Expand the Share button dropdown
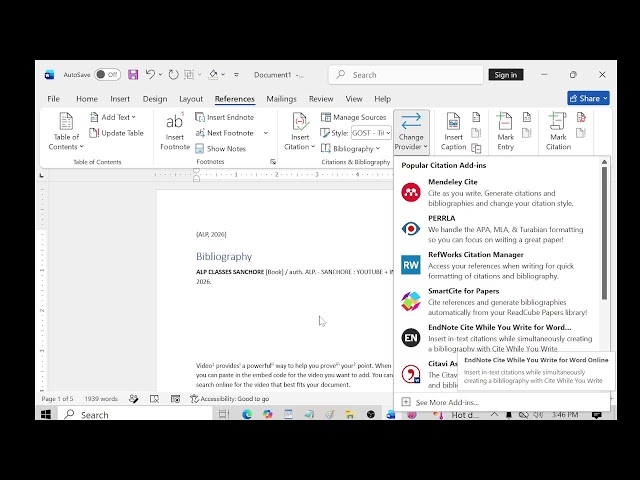 605,98
